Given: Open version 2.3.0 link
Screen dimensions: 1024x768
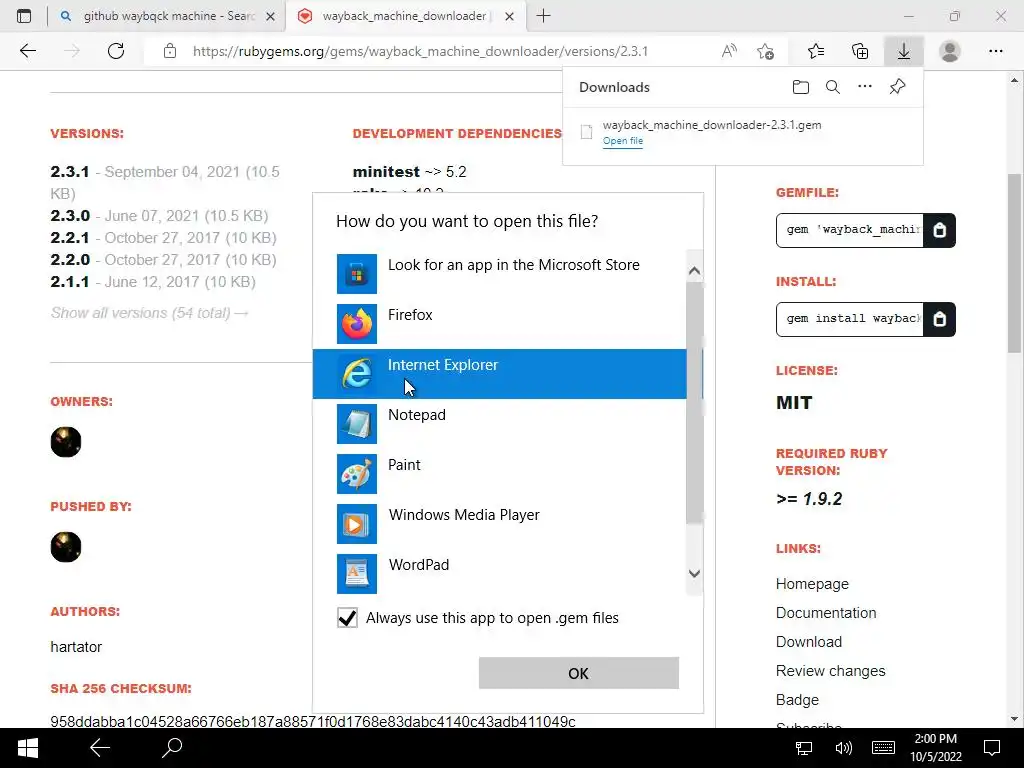Looking at the screenshot, I should tap(70, 216).
